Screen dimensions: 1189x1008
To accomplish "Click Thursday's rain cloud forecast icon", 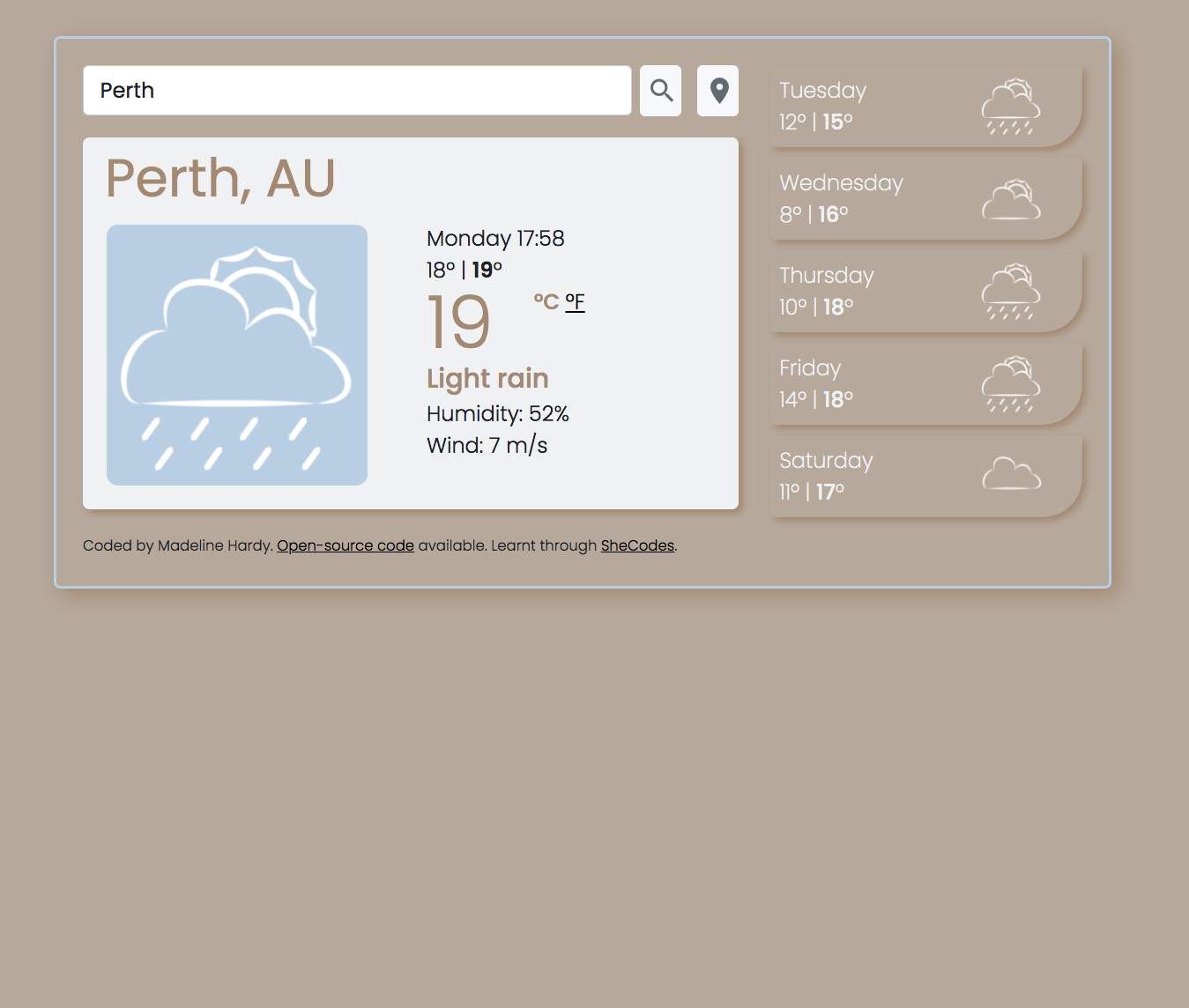I will [x=1011, y=291].
